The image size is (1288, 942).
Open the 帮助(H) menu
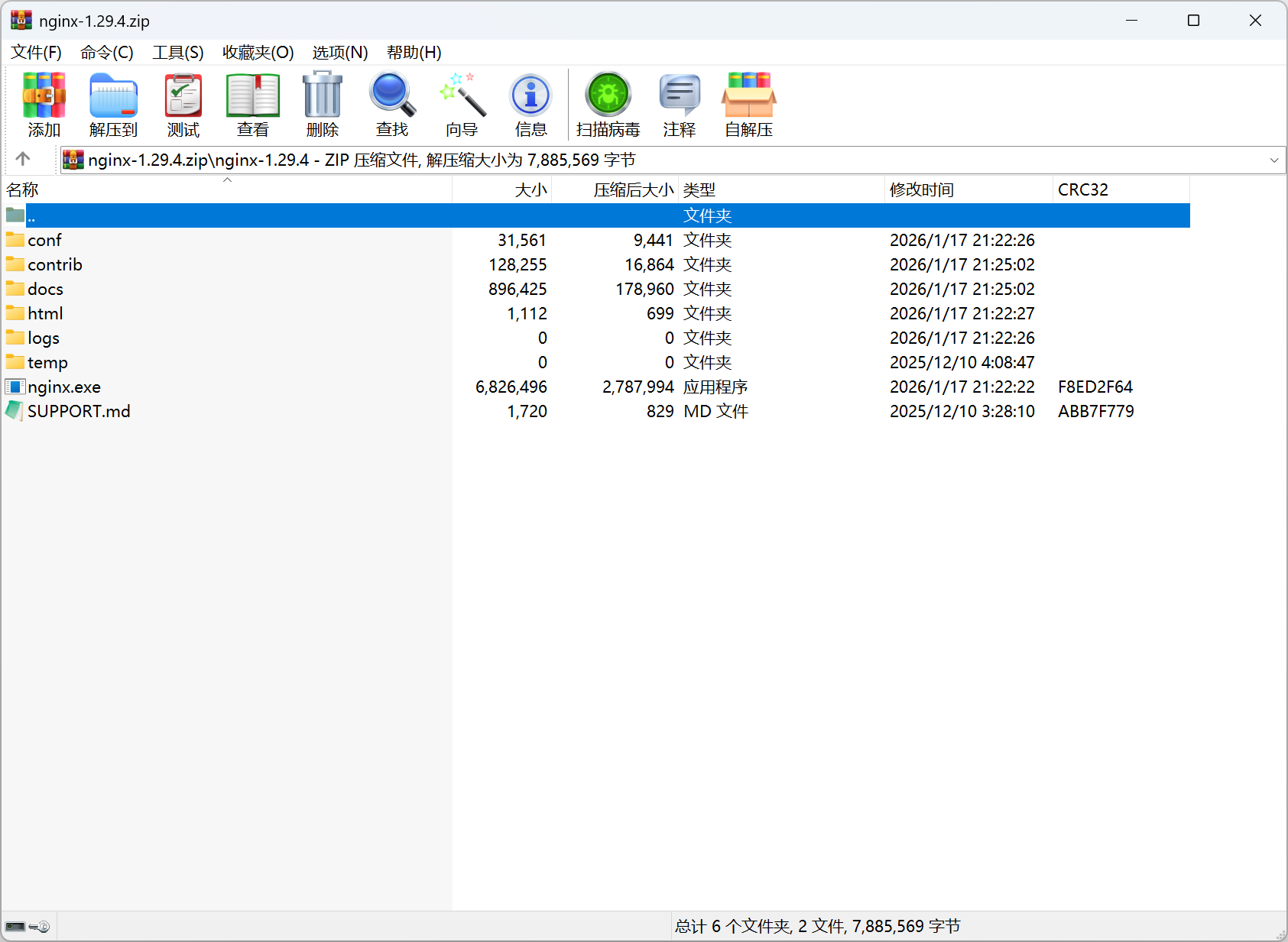pyautogui.click(x=414, y=52)
